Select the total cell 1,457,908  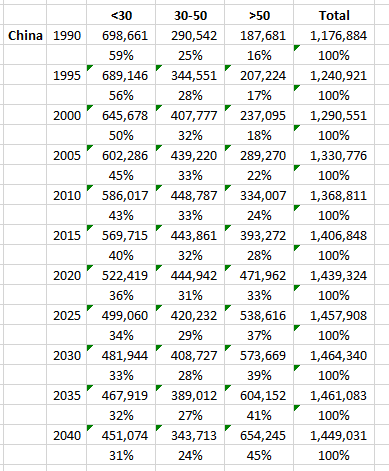(x=334, y=315)
